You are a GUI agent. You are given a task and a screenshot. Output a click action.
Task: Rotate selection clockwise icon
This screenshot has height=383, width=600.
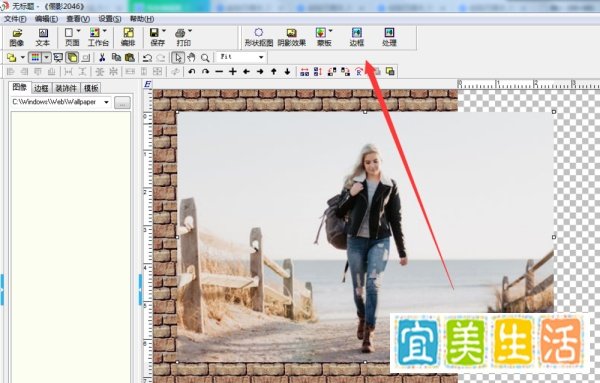(x=205, y=72)
